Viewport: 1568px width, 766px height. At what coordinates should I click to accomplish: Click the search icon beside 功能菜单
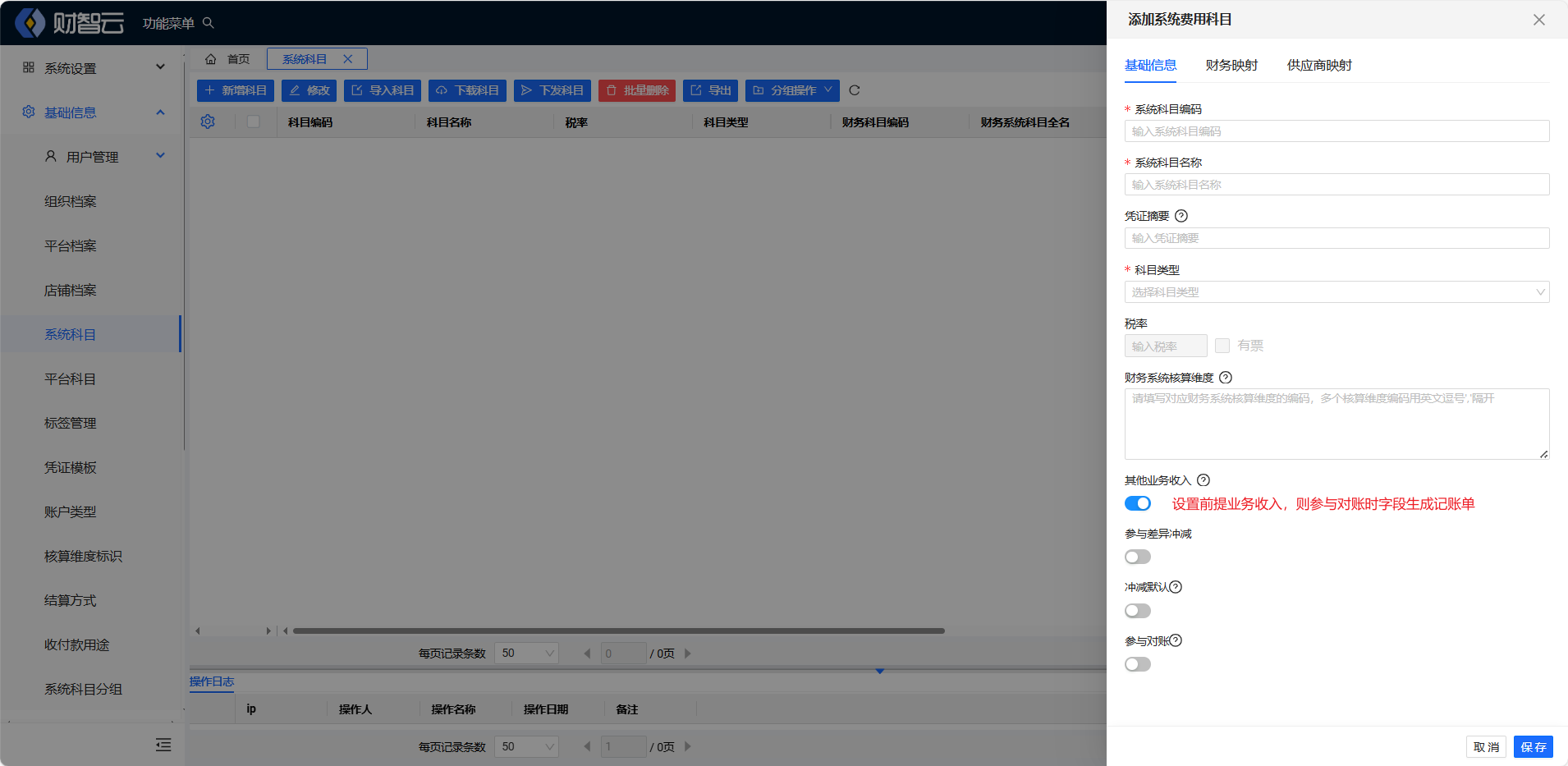click(209, 23)
